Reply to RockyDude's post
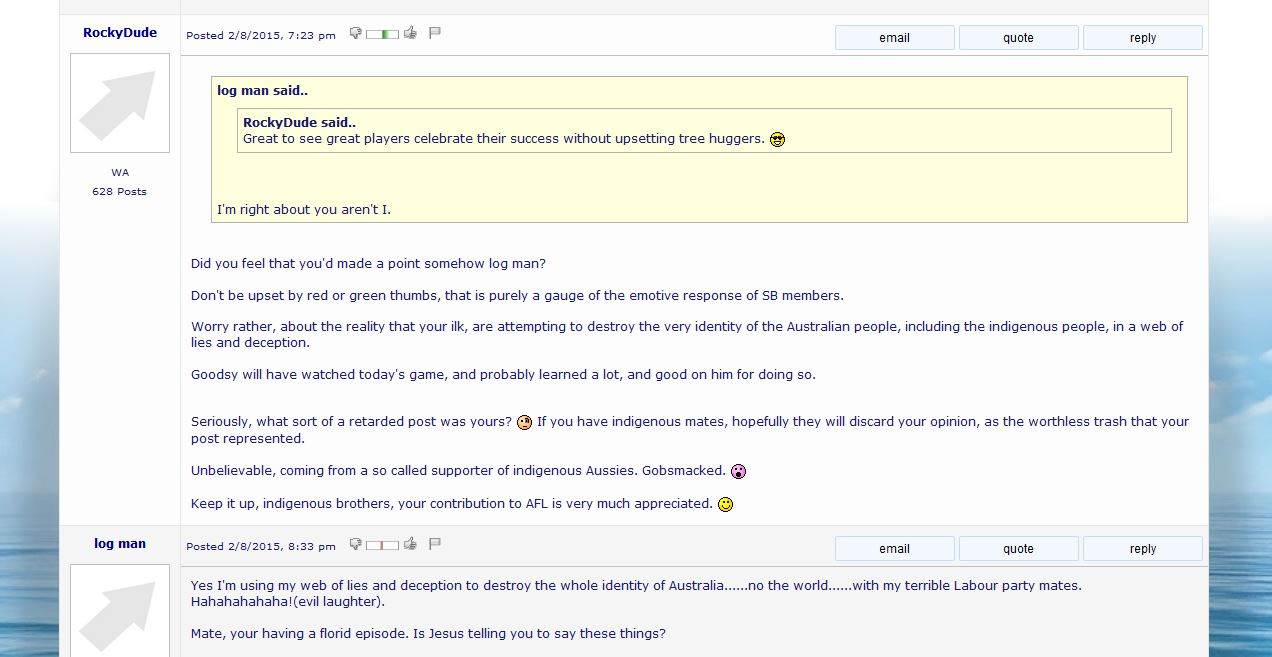The image size is (1272, 657). tap(1142, 38)
